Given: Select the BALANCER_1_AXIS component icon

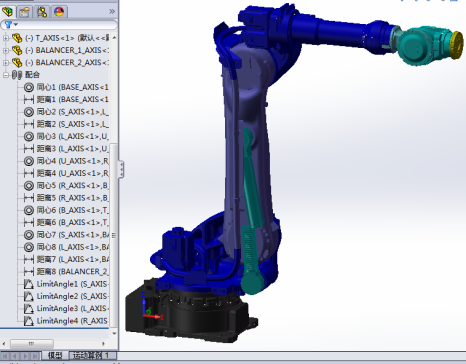Looking at the screenshot, I should point(17,51).
